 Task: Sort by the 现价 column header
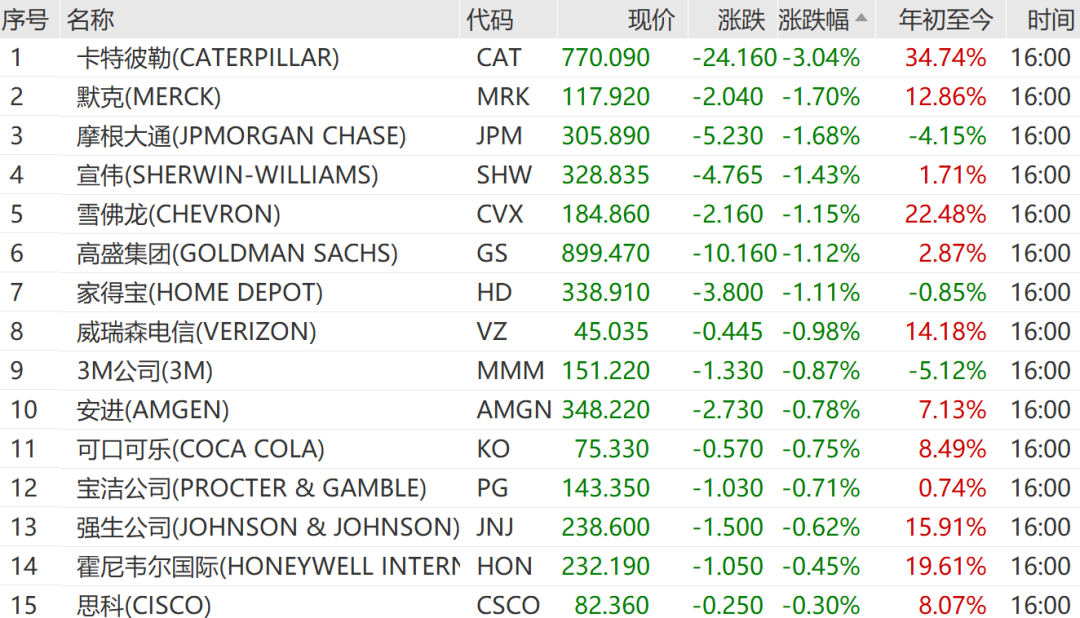tap(651, 19)
